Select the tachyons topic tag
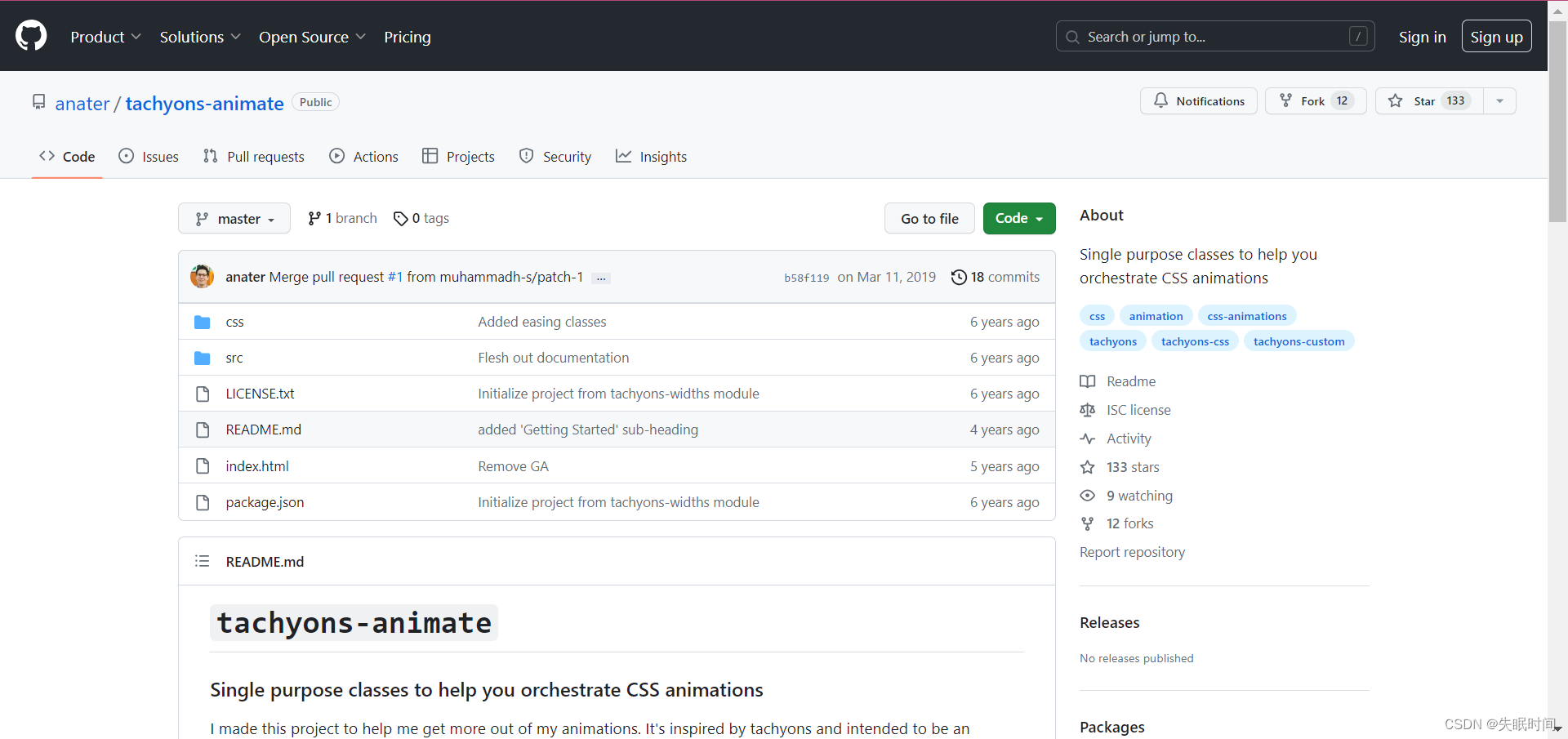1568x739 pixels. pos(1113,341)
